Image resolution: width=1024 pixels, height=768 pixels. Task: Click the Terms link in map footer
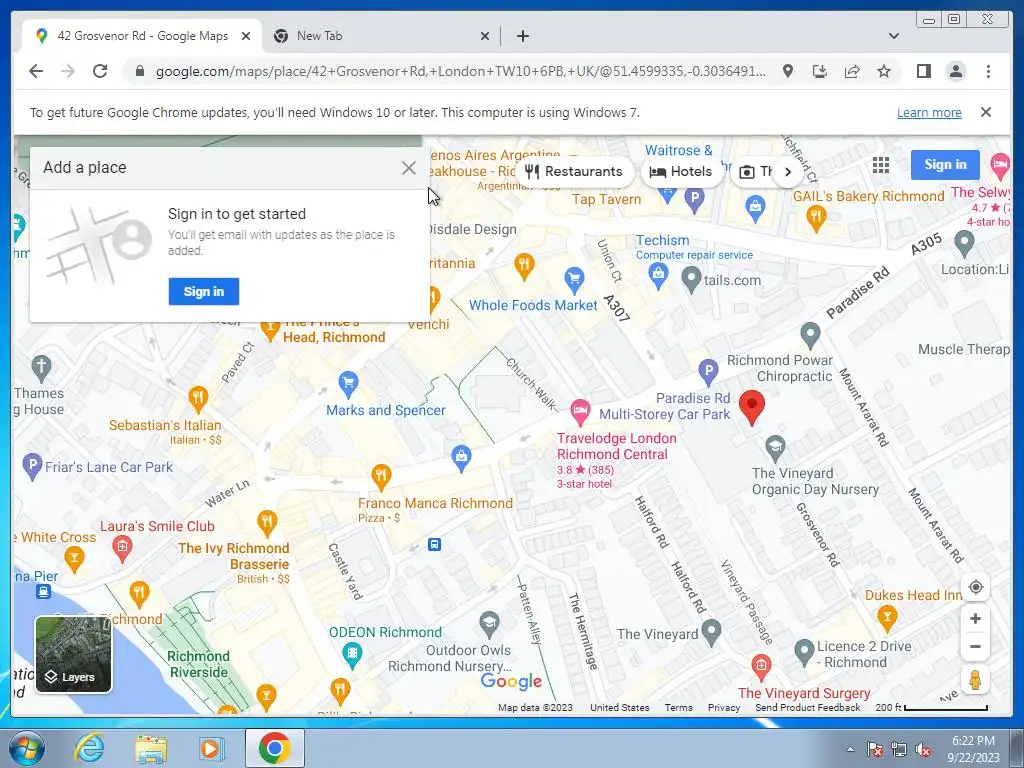[679, 707]
